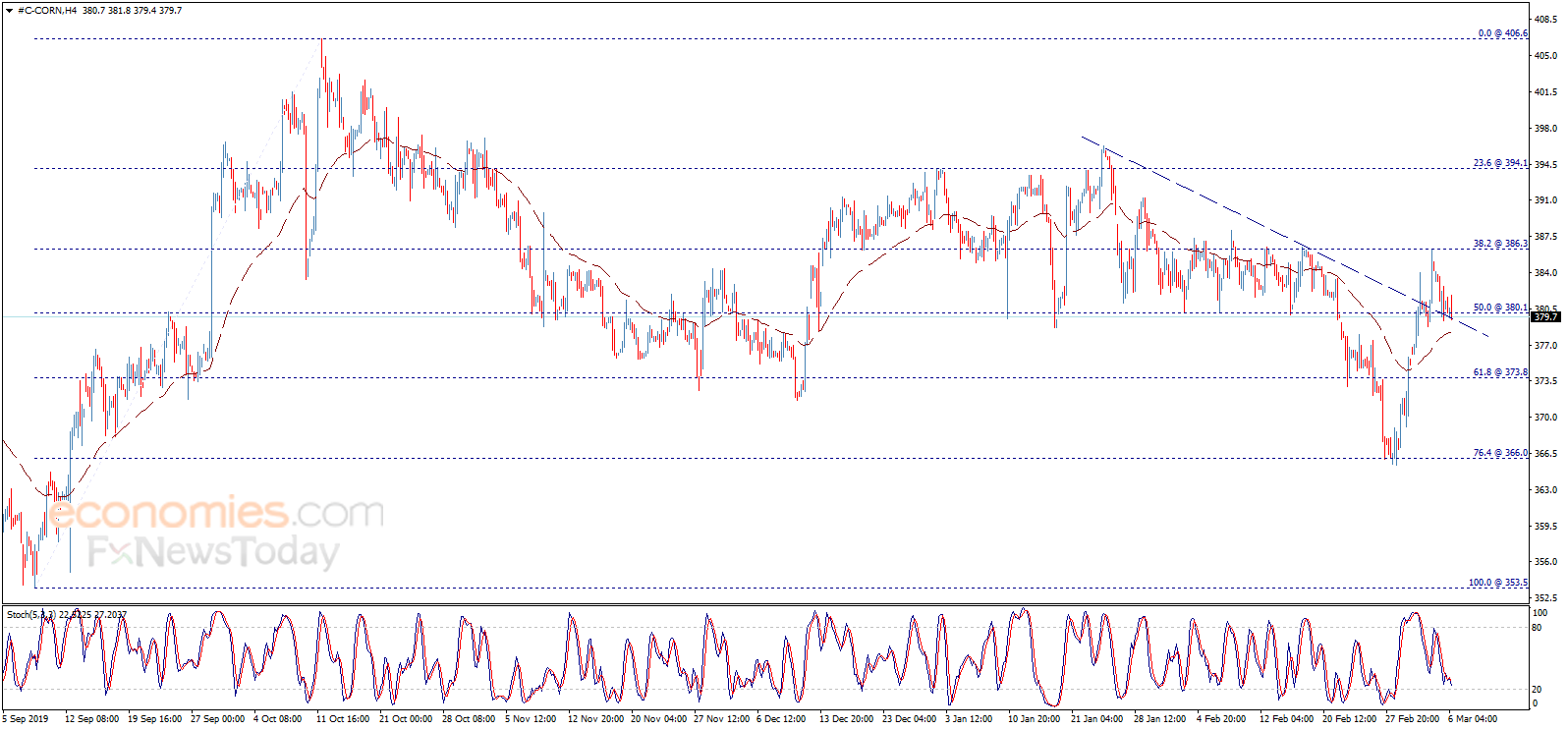The image size is (1568, 730).
Task: Click the Fibonacci label 0.0 @ 406.6
Action: pos(1503,33)
